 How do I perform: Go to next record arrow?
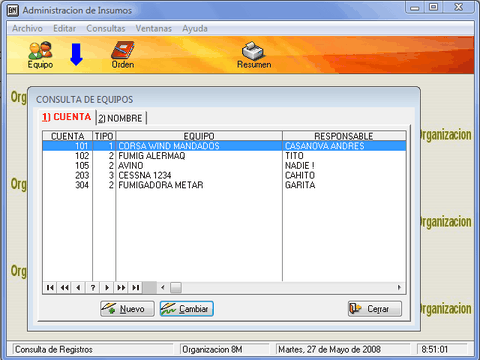point(107,287)
